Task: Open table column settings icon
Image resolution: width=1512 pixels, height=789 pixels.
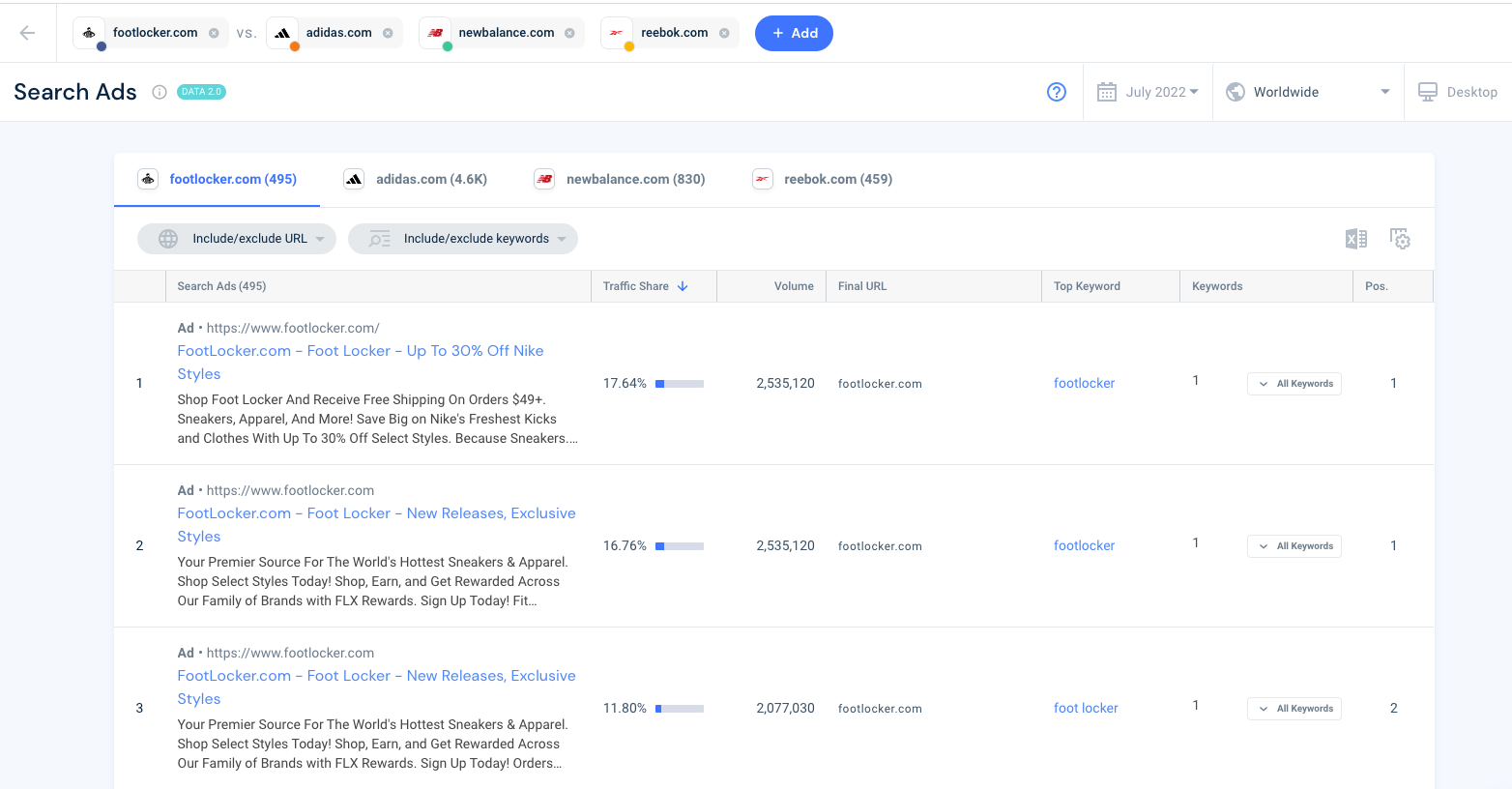Action: [x=1400, y=239]
